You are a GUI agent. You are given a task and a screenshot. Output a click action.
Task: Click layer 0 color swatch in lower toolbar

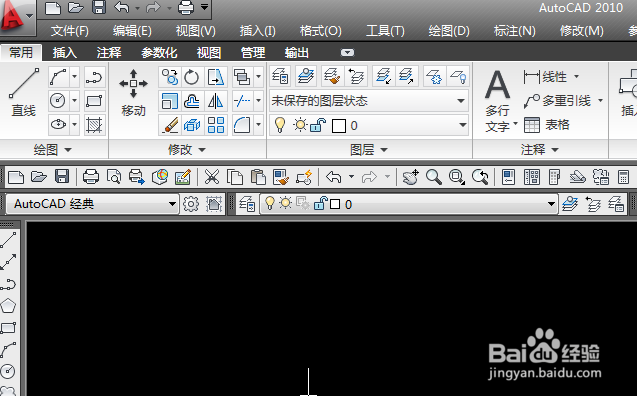(x=335, y=204)
